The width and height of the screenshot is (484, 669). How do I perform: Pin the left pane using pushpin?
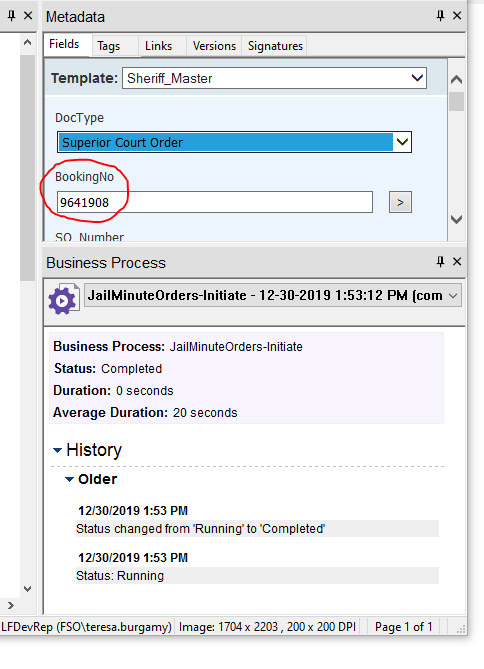pos(12,16)
